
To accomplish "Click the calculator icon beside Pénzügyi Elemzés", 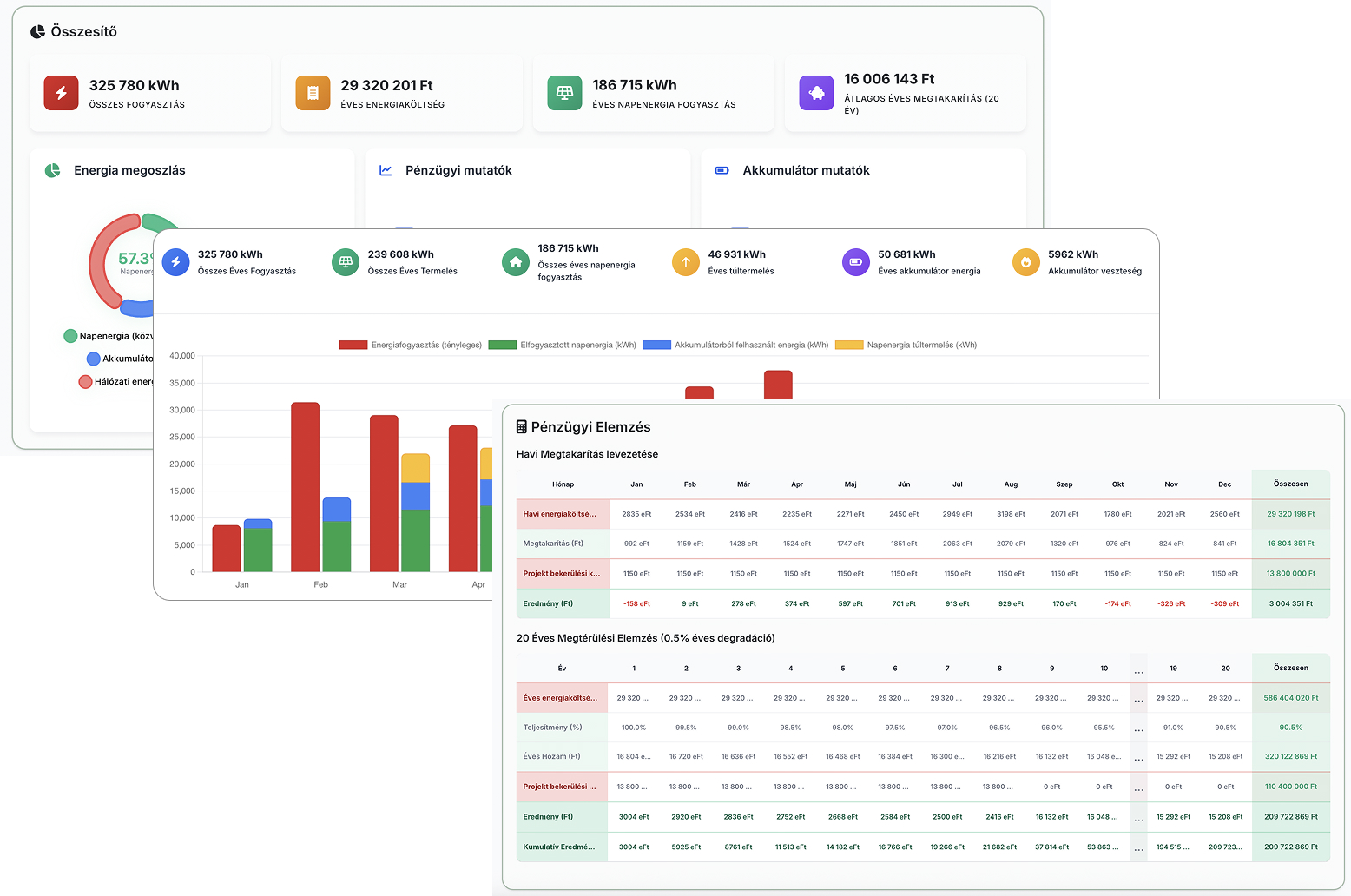I will (x=522, y=427).
